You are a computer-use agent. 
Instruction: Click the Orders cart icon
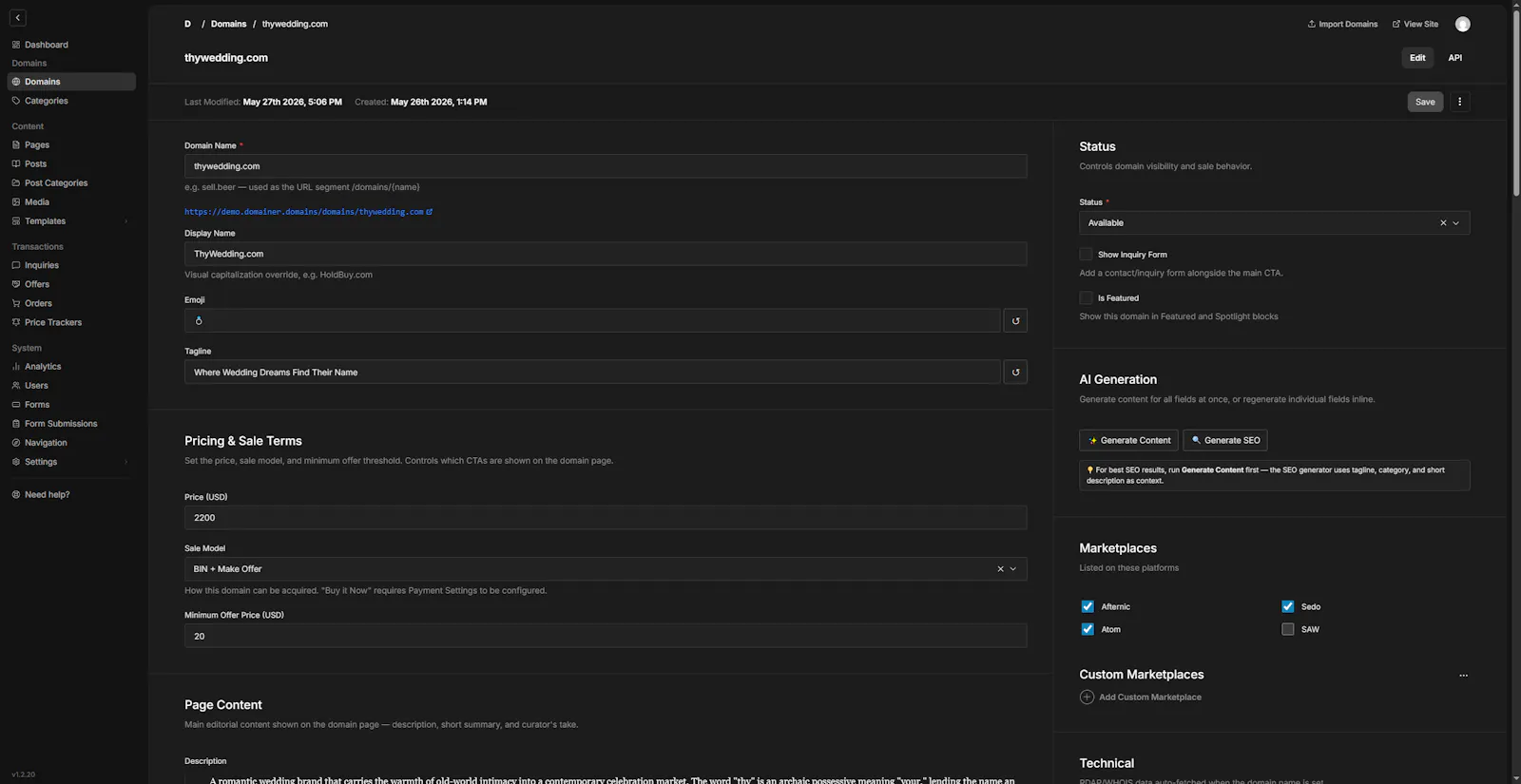[x=16, y=303]
